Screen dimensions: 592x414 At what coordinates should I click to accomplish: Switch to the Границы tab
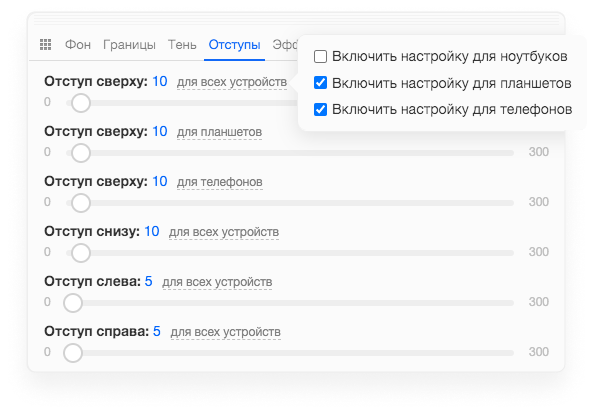point(129,45)
